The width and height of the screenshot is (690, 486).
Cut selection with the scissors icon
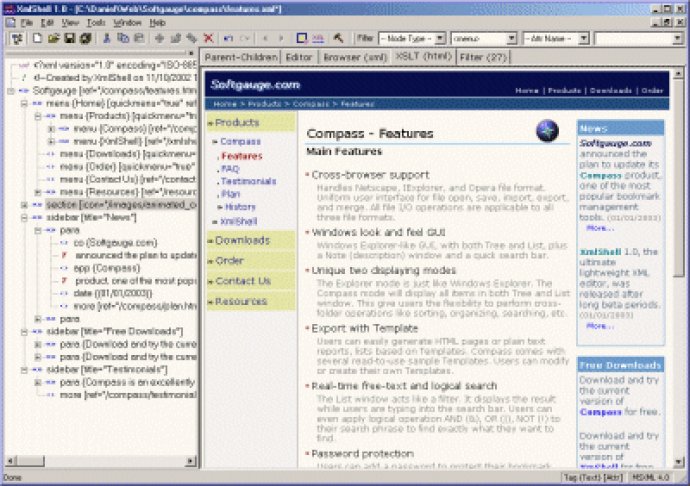(106, 39)
